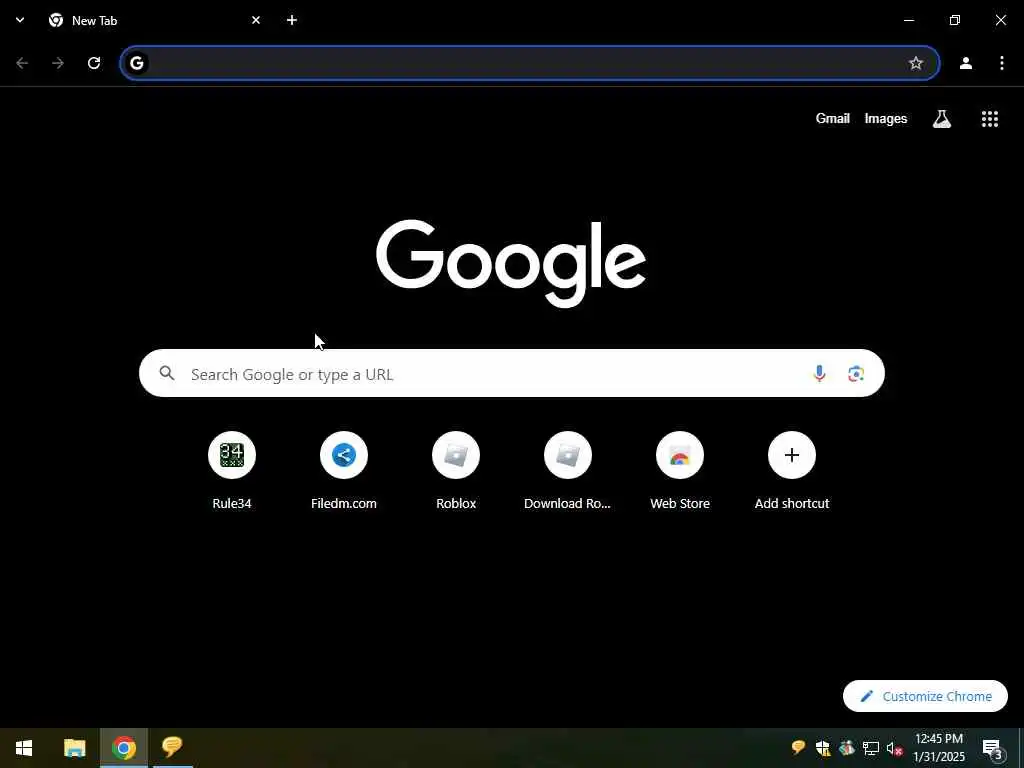Open Customize Chrome panel
This screenshot has height=768, width=1024.
pos(925,696)
